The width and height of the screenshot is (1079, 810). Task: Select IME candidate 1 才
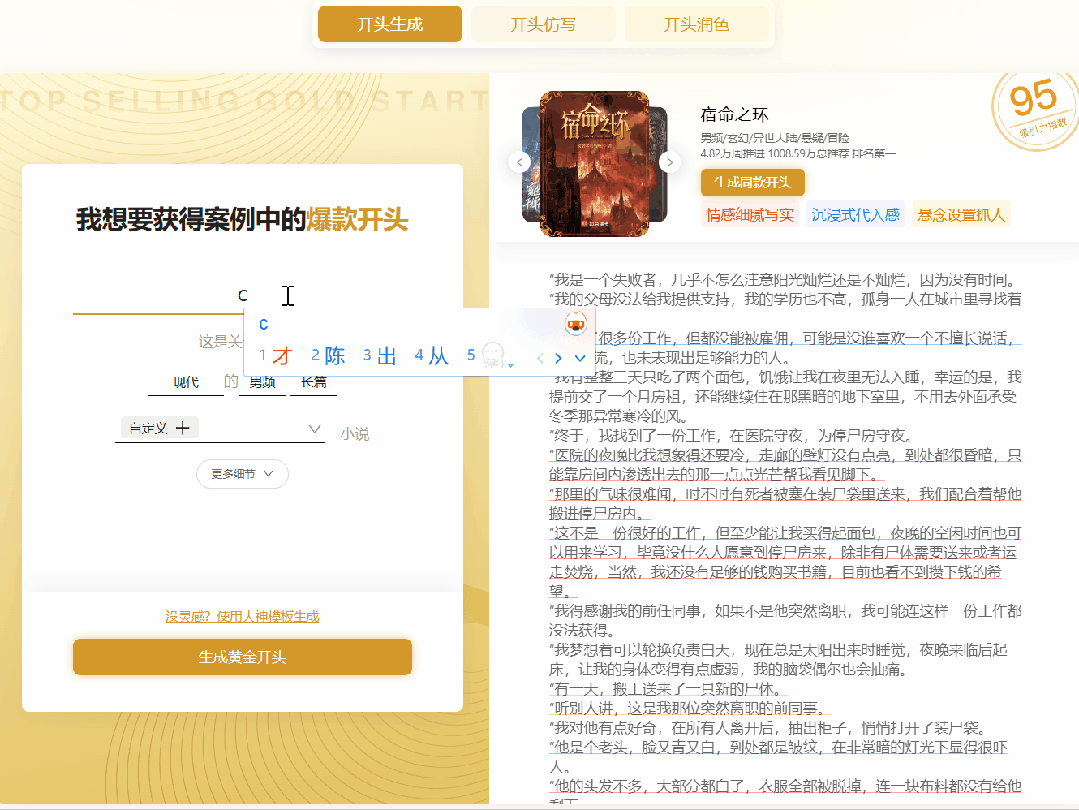276,356
